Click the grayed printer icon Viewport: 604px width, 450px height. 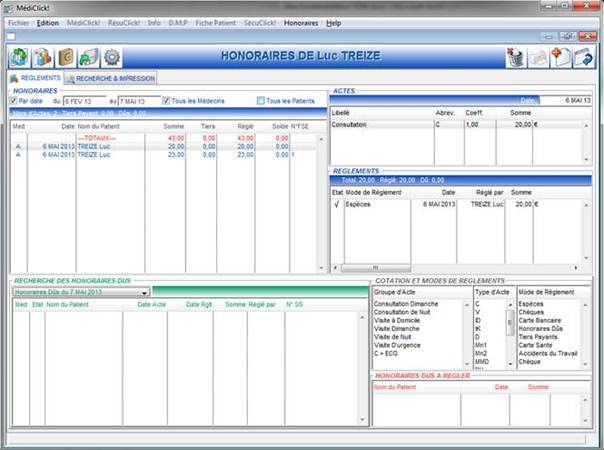[538, 57]
